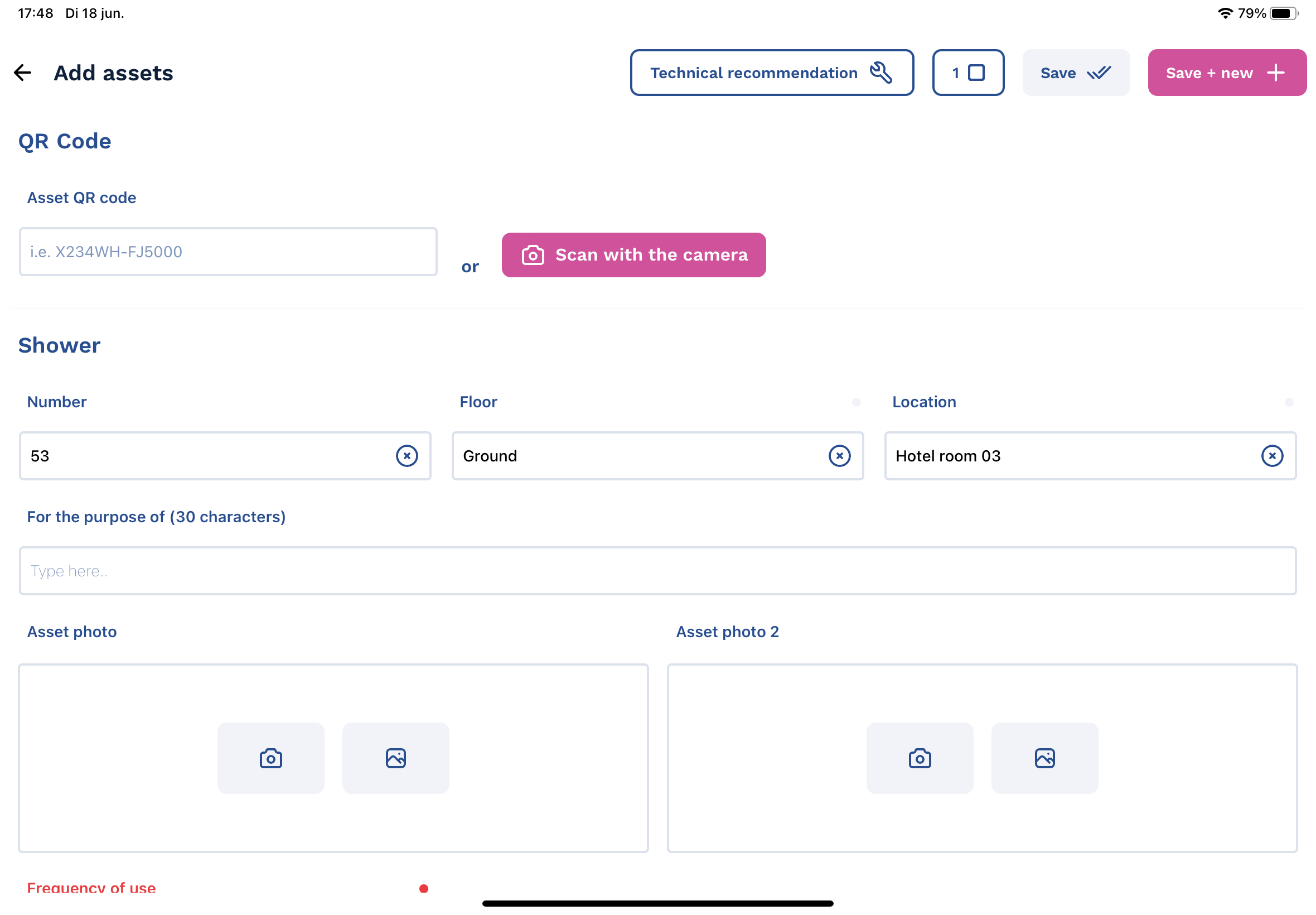Tap the Frequency of use label
The image size is (1316, 915).
91,888
